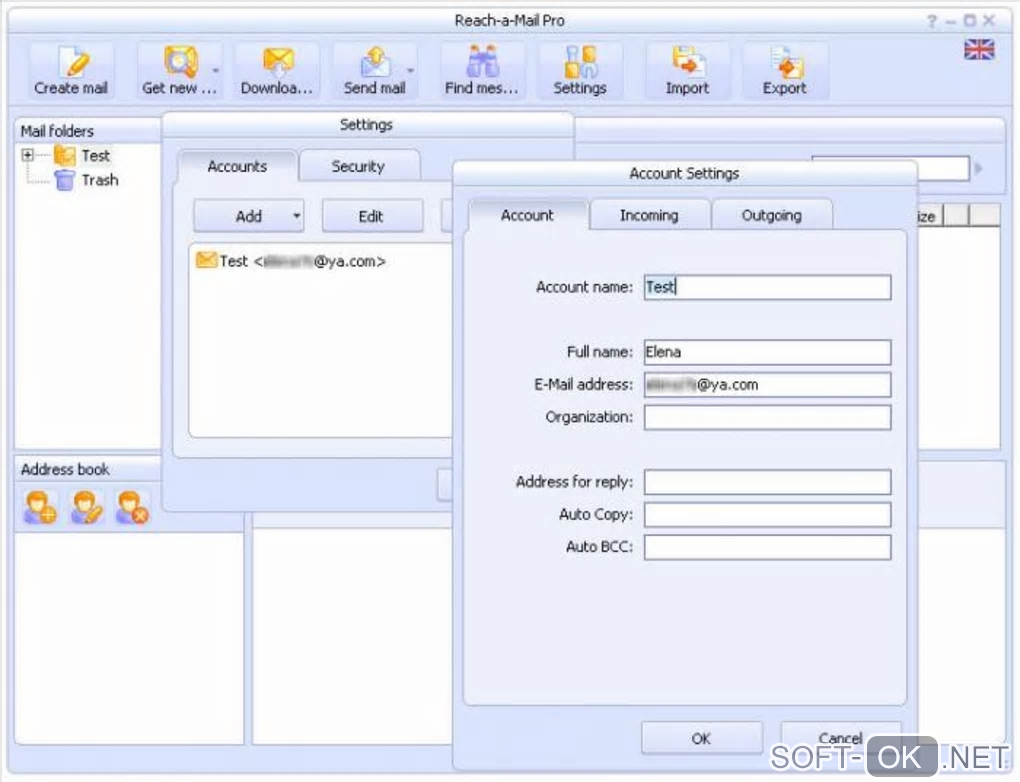This screenshot has height=782, width=1020.
Task: Click the help question mark in title bar
Action: 932,21
